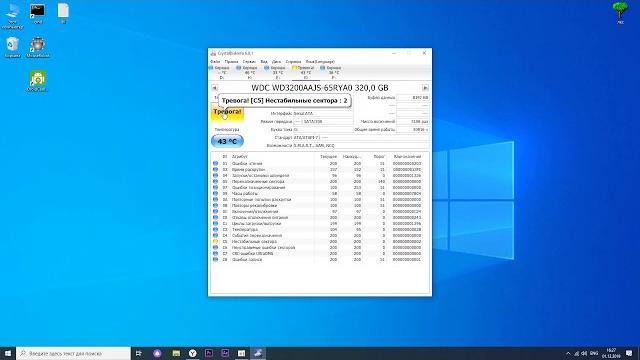
Task: Open the Windows Start menu
Action: 8,353
